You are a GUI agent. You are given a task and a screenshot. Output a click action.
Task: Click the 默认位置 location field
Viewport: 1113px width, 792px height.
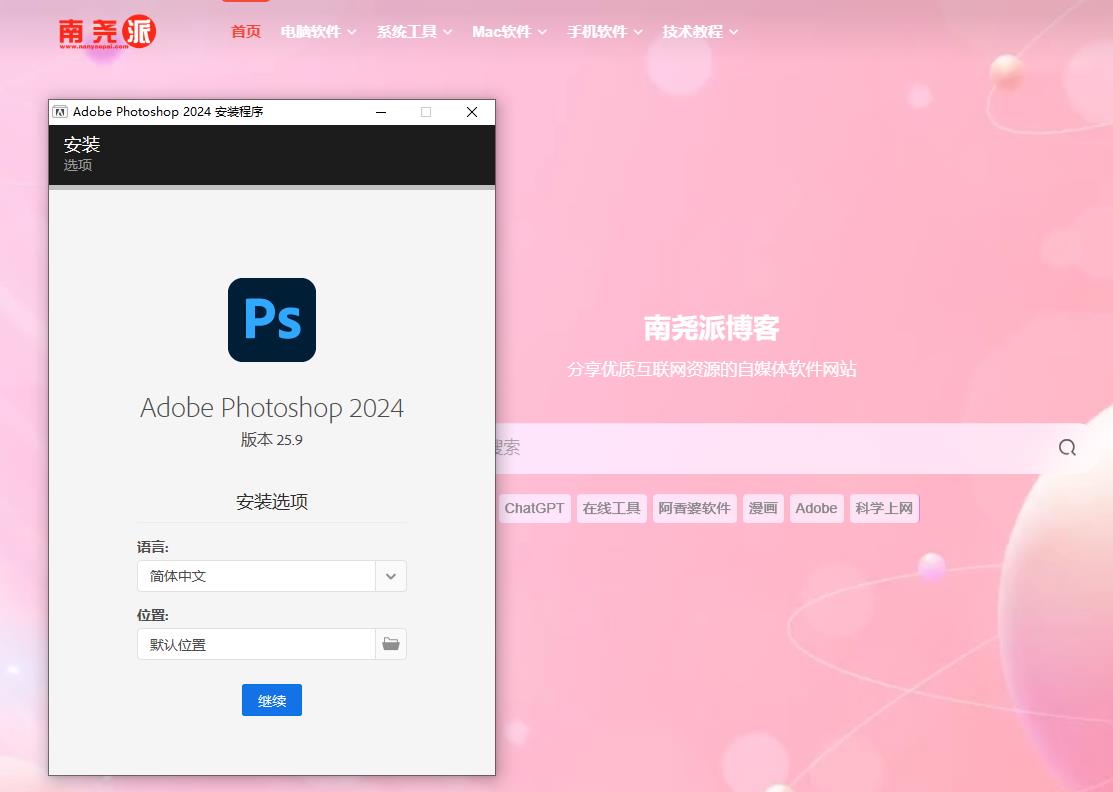(256, 644)
